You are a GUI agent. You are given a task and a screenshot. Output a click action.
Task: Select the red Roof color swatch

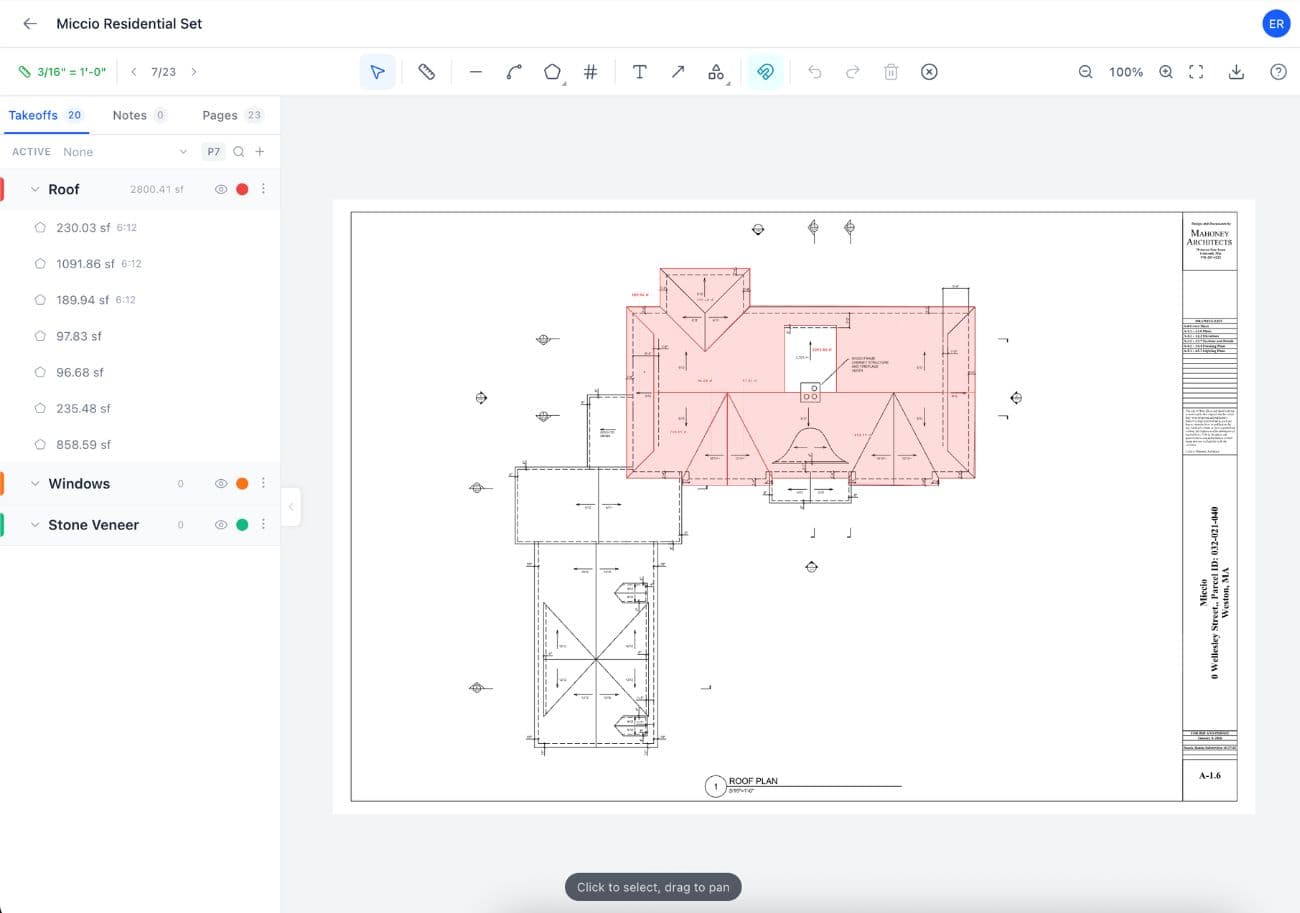click(243, 188)
